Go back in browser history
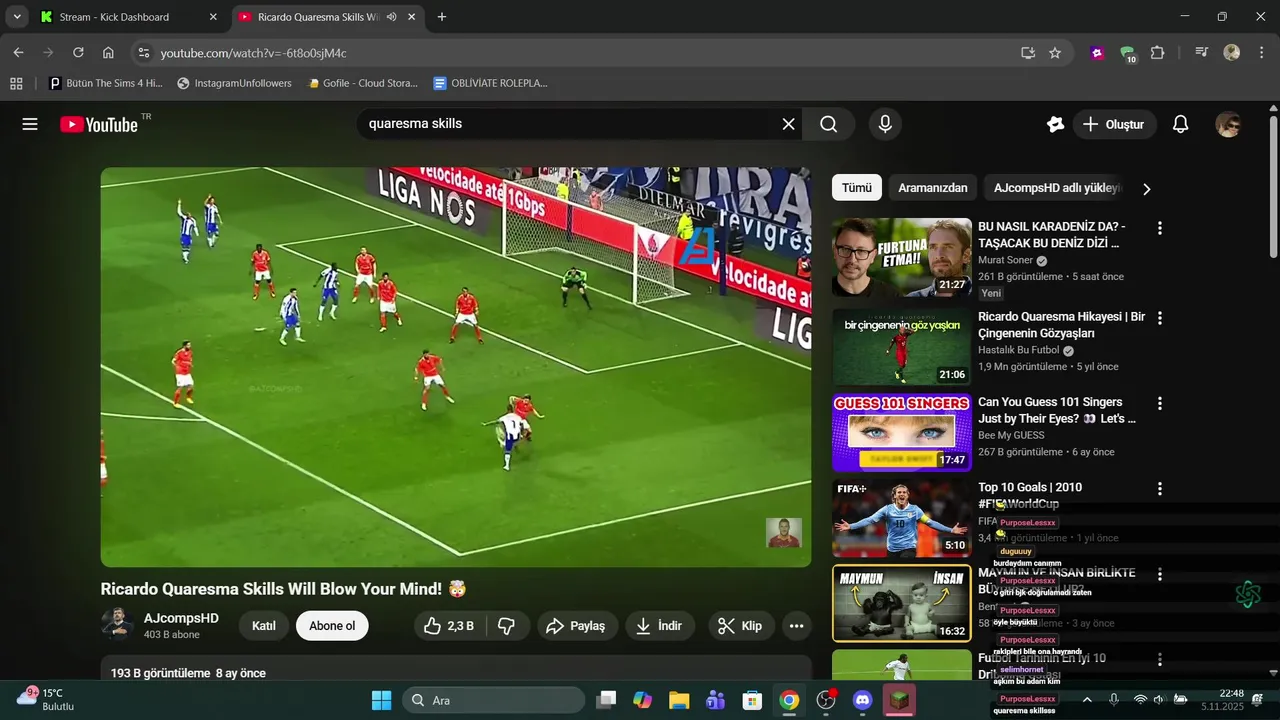 point(18,53)
